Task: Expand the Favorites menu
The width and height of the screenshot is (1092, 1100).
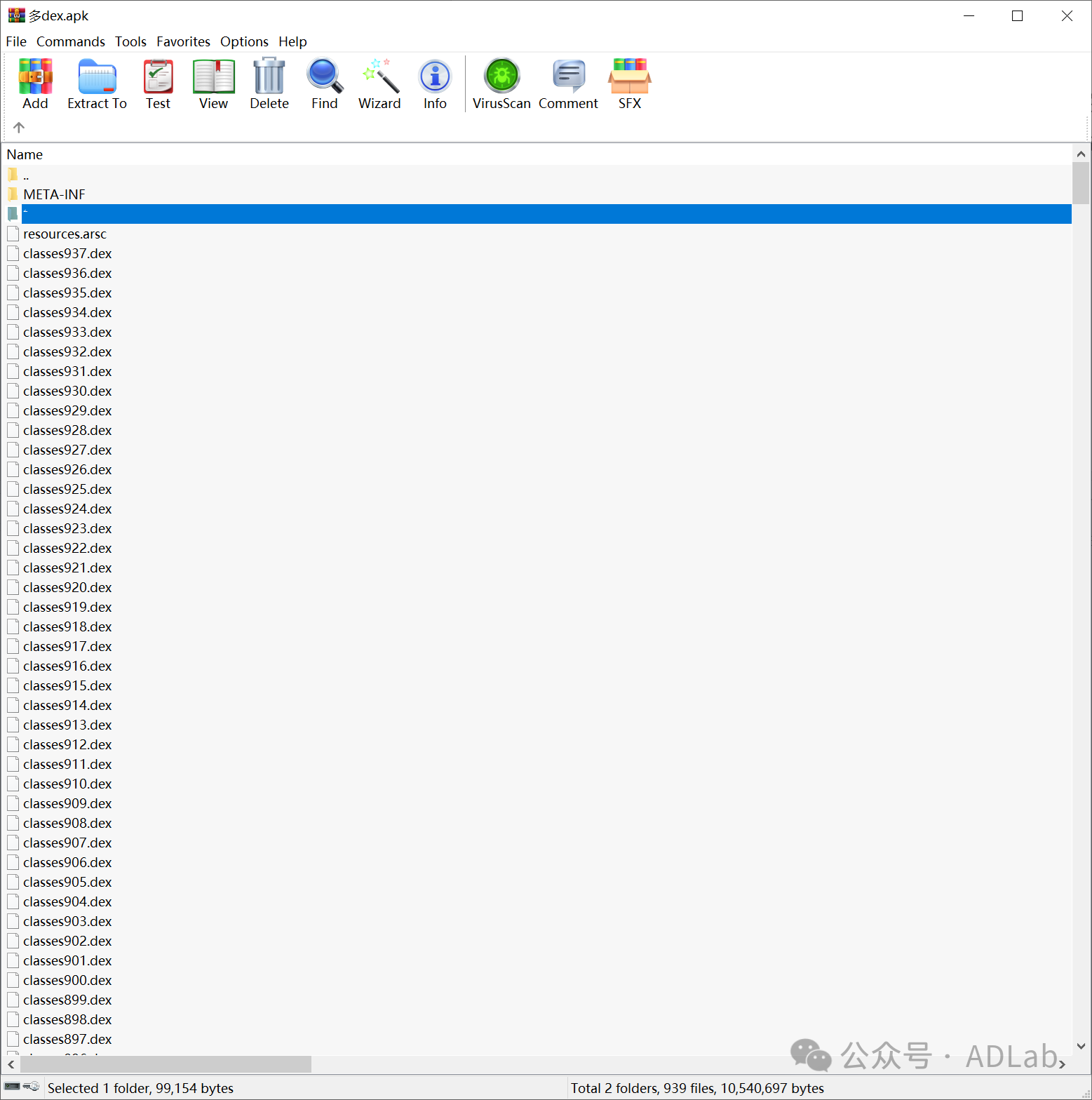Action: coord(183,41)
